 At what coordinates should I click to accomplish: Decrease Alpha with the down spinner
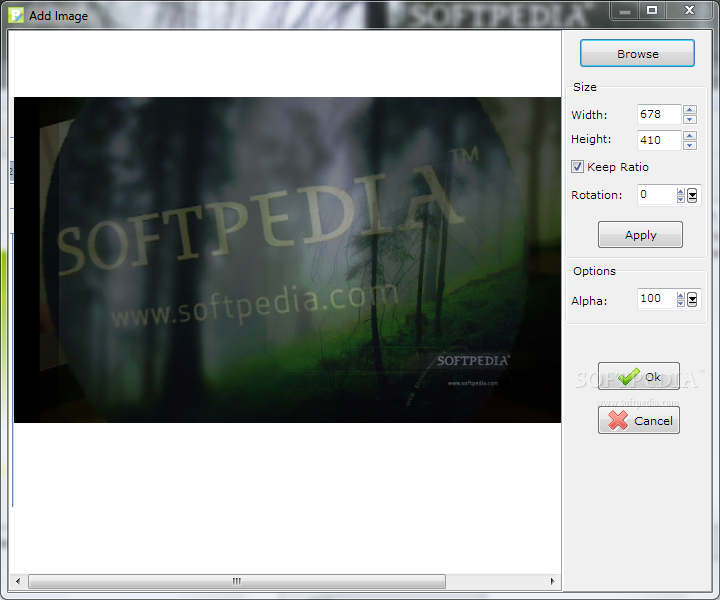tap(681, 303)
